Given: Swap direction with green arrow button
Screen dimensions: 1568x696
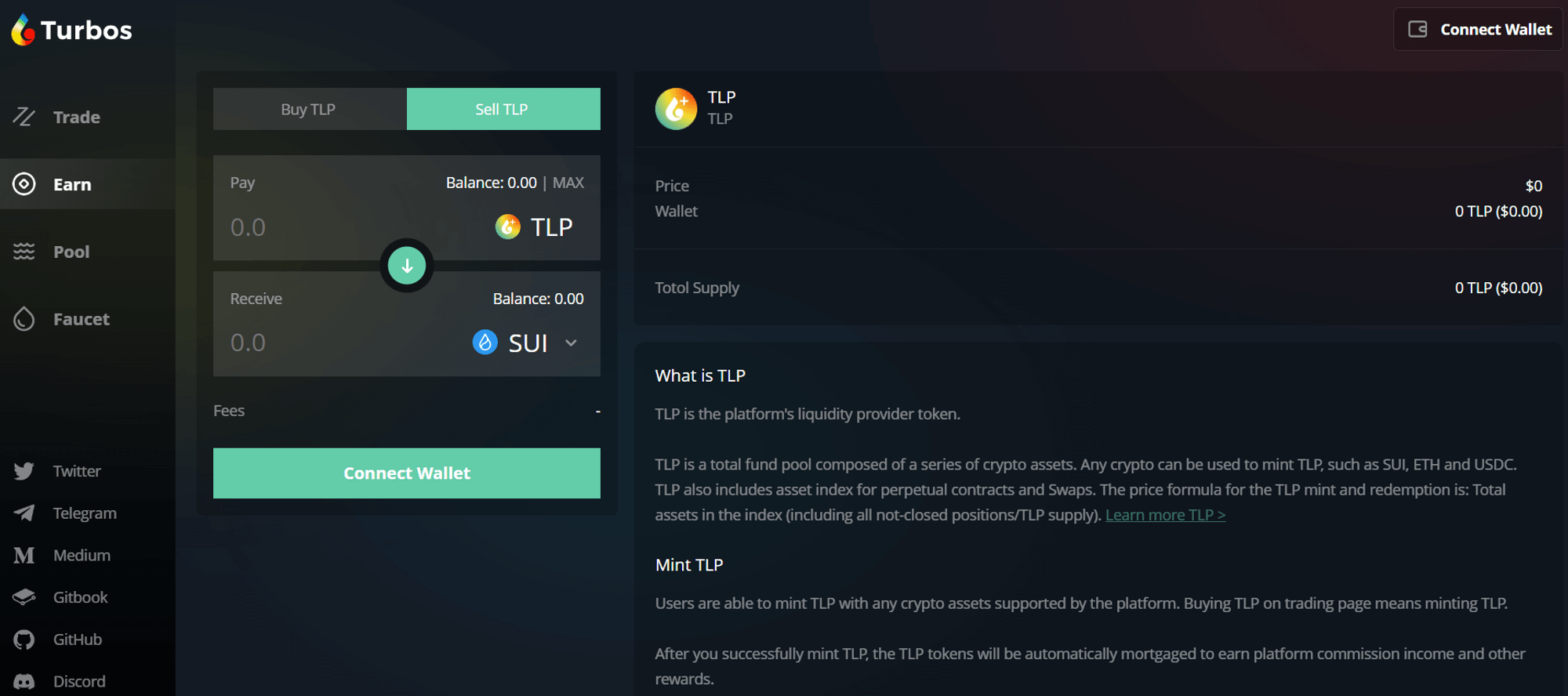Looking at the screenshot, I should click(407, 266).
